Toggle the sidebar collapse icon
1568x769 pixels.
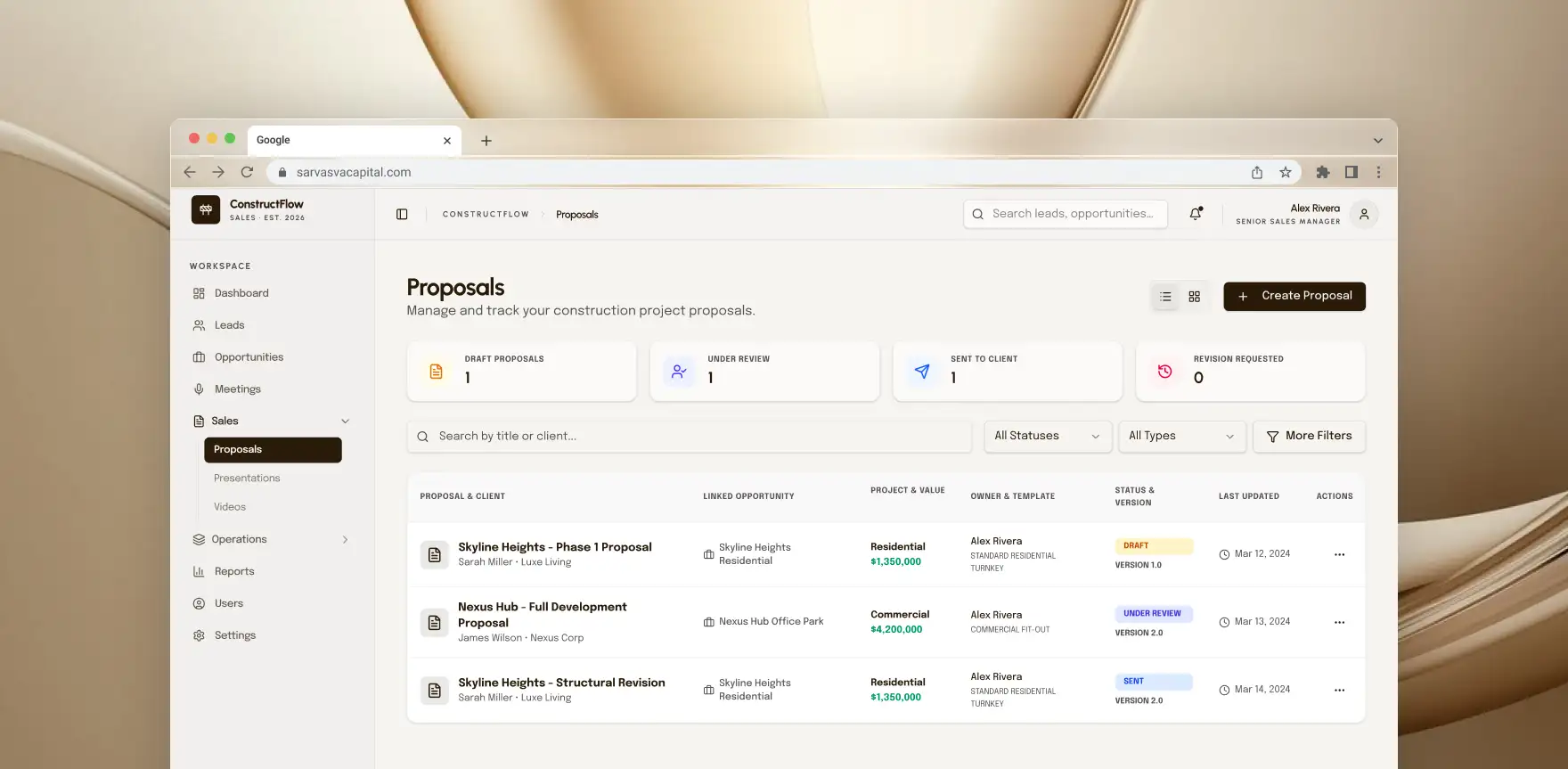click(402, 214)
